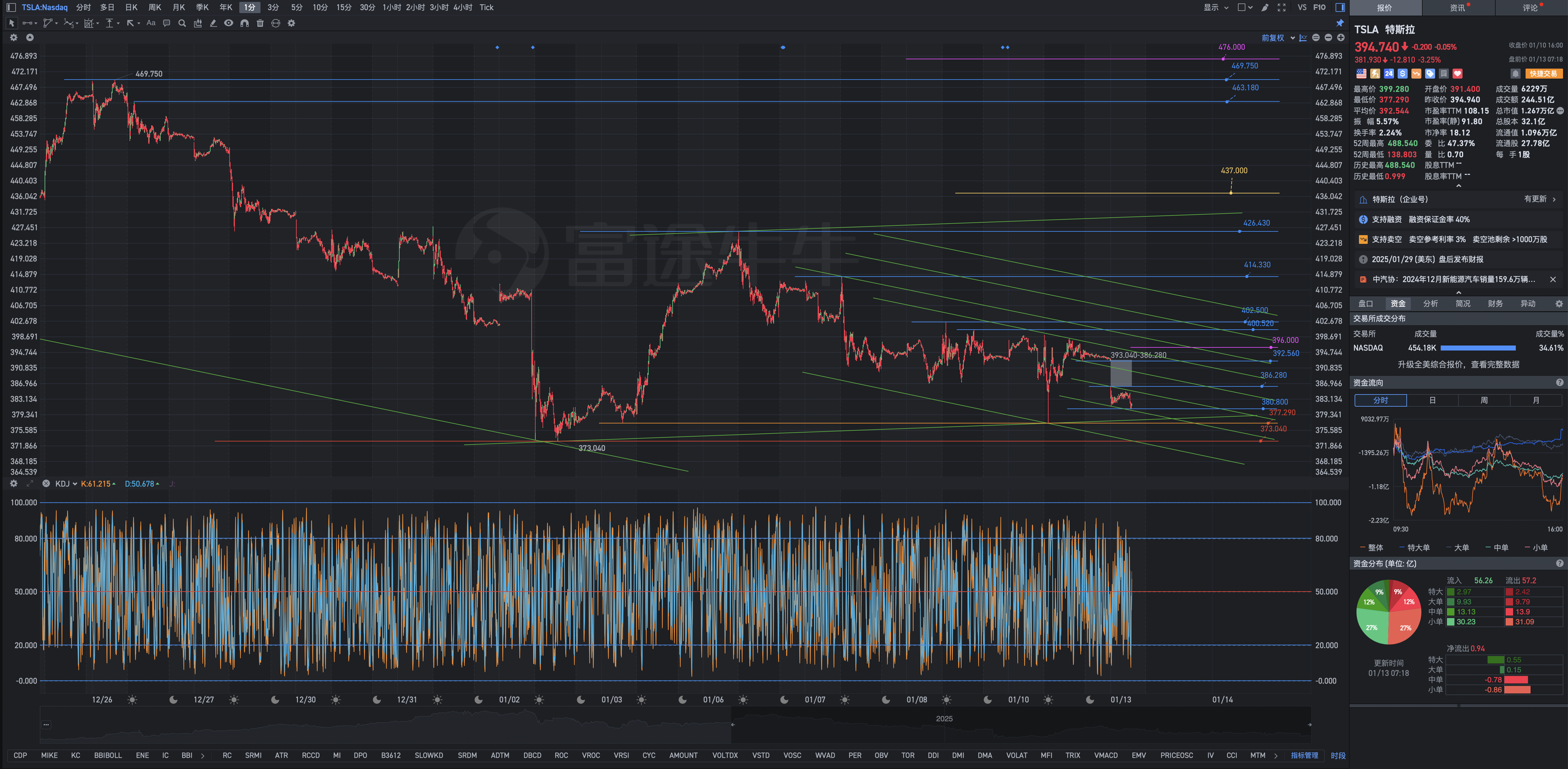Click the red heart watchlist icon

(x=1457, y=74)
